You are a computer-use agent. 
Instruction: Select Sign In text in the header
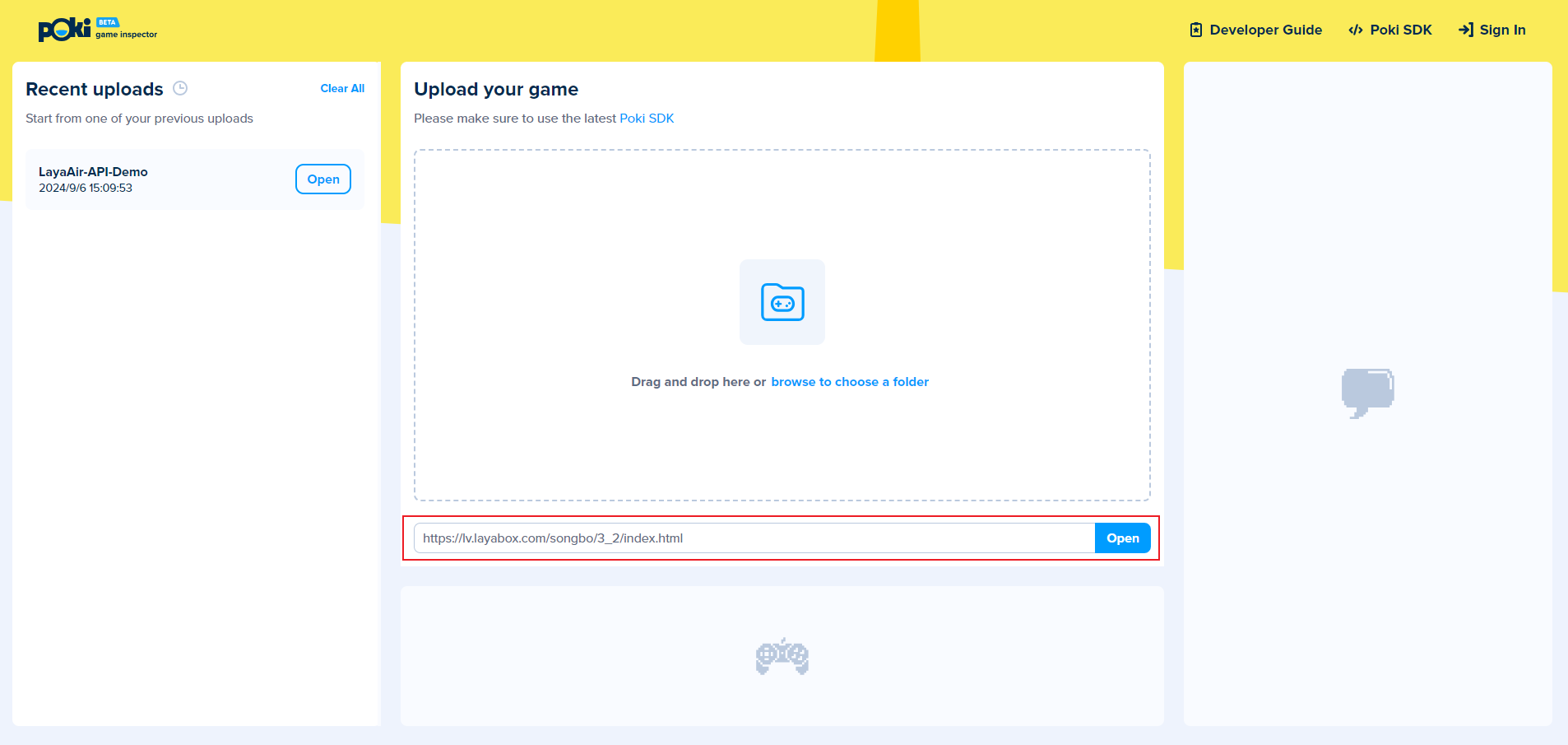[1502, 30]
